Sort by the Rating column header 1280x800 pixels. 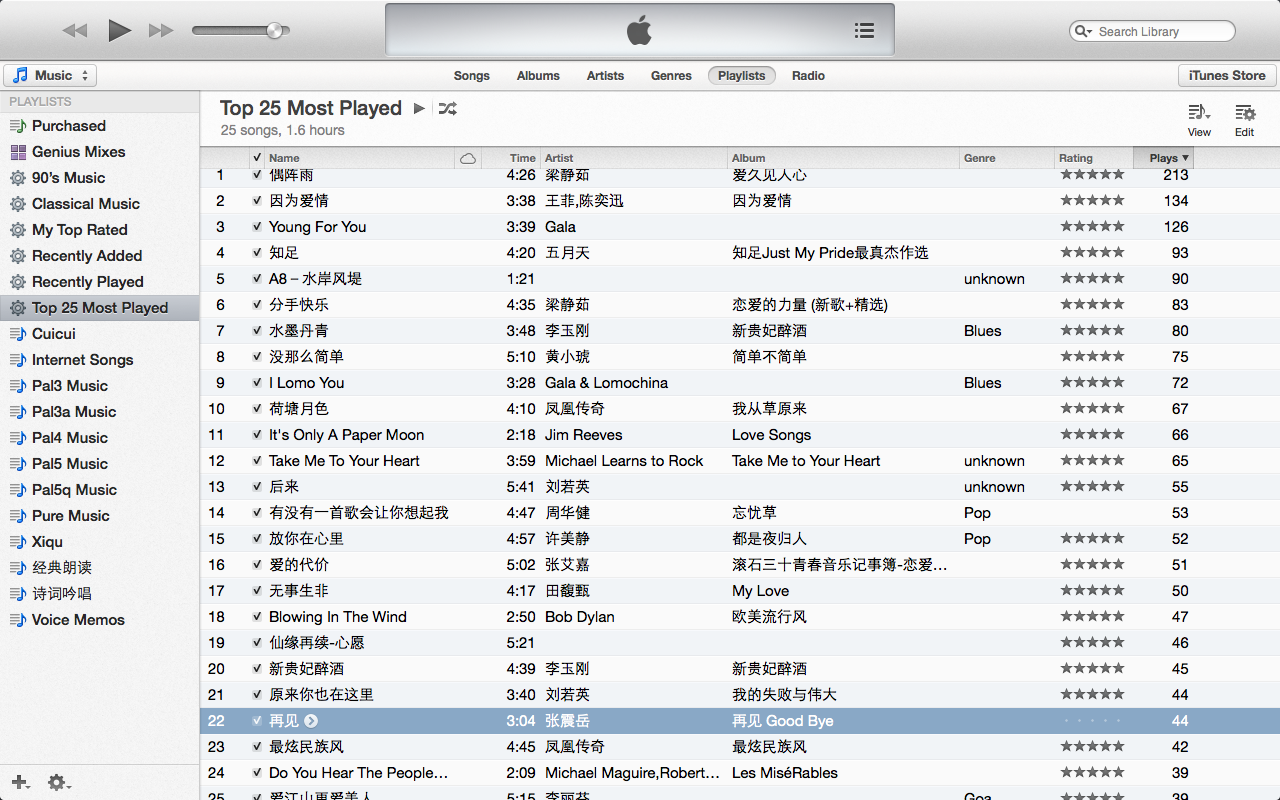(1094, 158)
